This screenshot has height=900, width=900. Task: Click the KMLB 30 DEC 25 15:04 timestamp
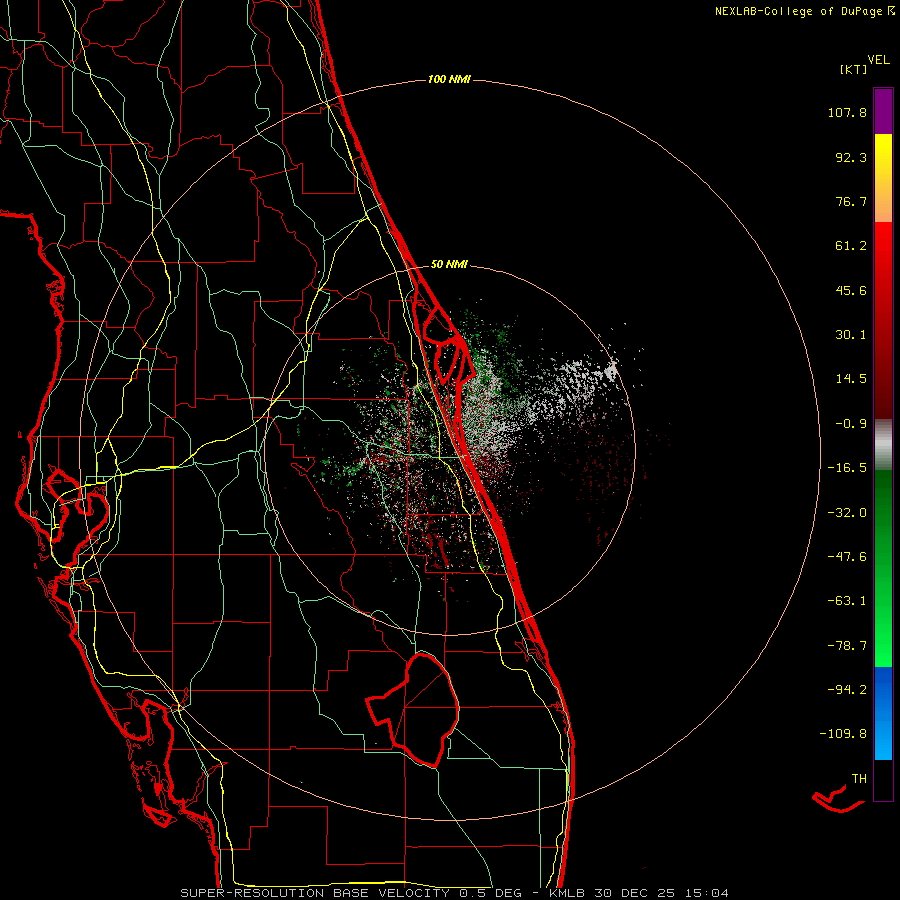click(638, 893)
